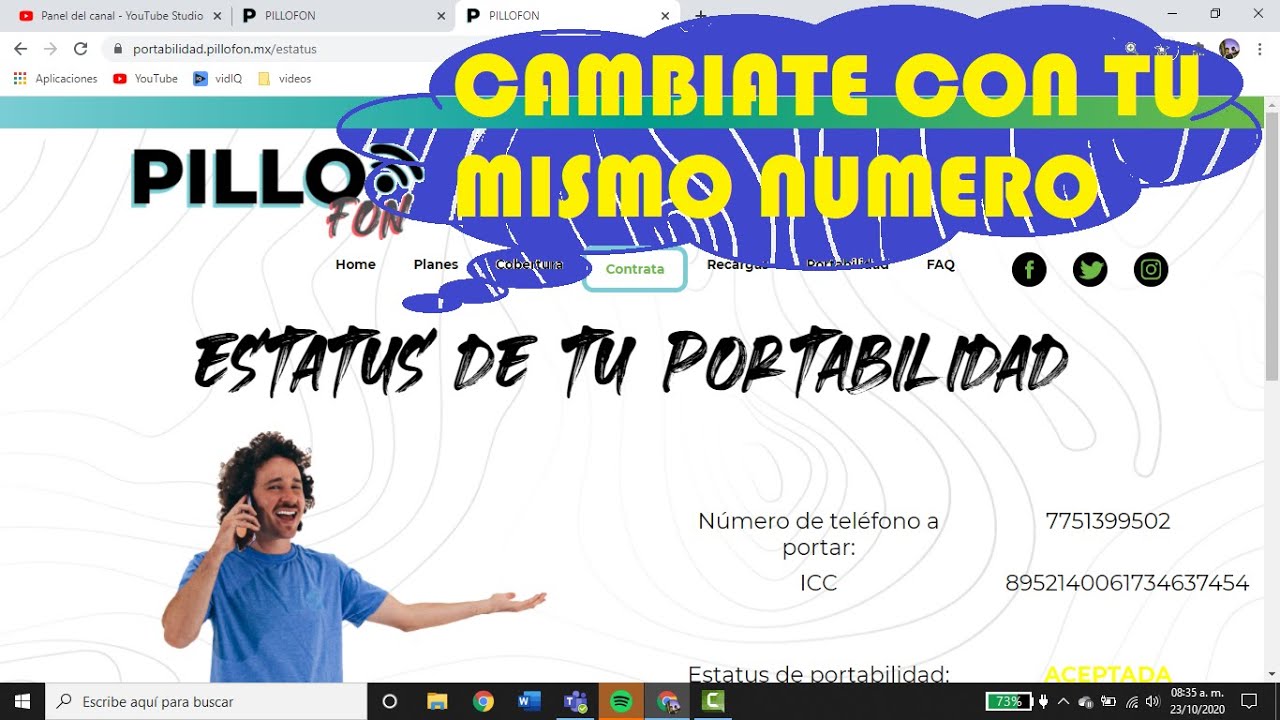The width and height of the screenshot is (1280, 720).
Task: Click the man on phone image
Action: coord(355,558)
